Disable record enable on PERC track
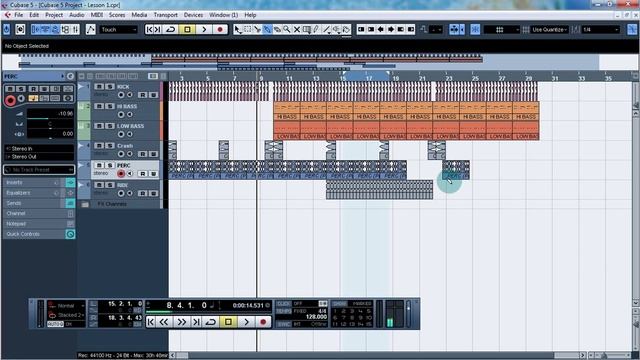The width and height of the screenshot is (640, 360). tap(121, 173)
